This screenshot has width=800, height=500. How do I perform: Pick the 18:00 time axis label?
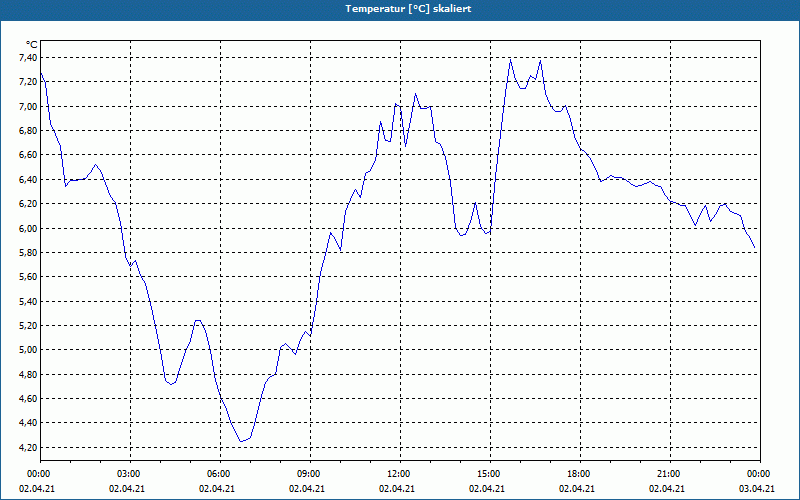[580, 474]
